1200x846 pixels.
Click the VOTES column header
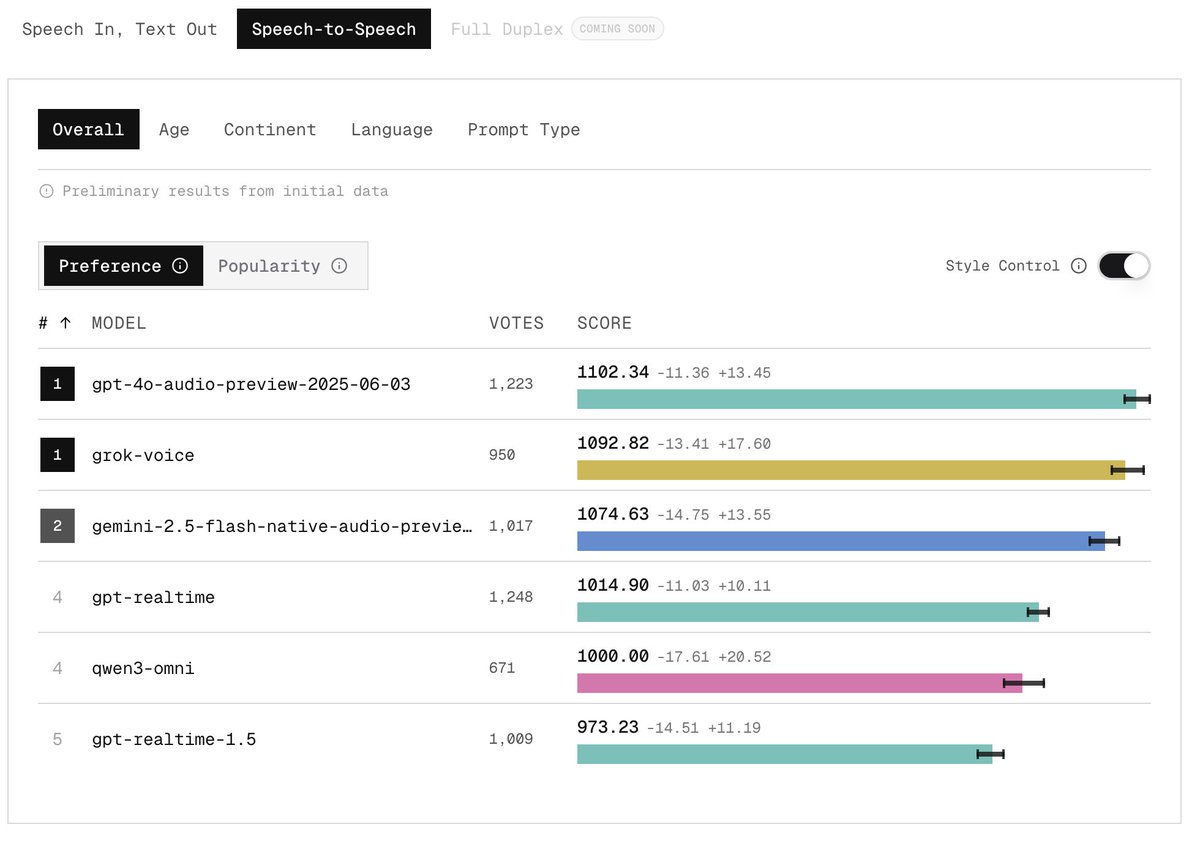(517, 323)
